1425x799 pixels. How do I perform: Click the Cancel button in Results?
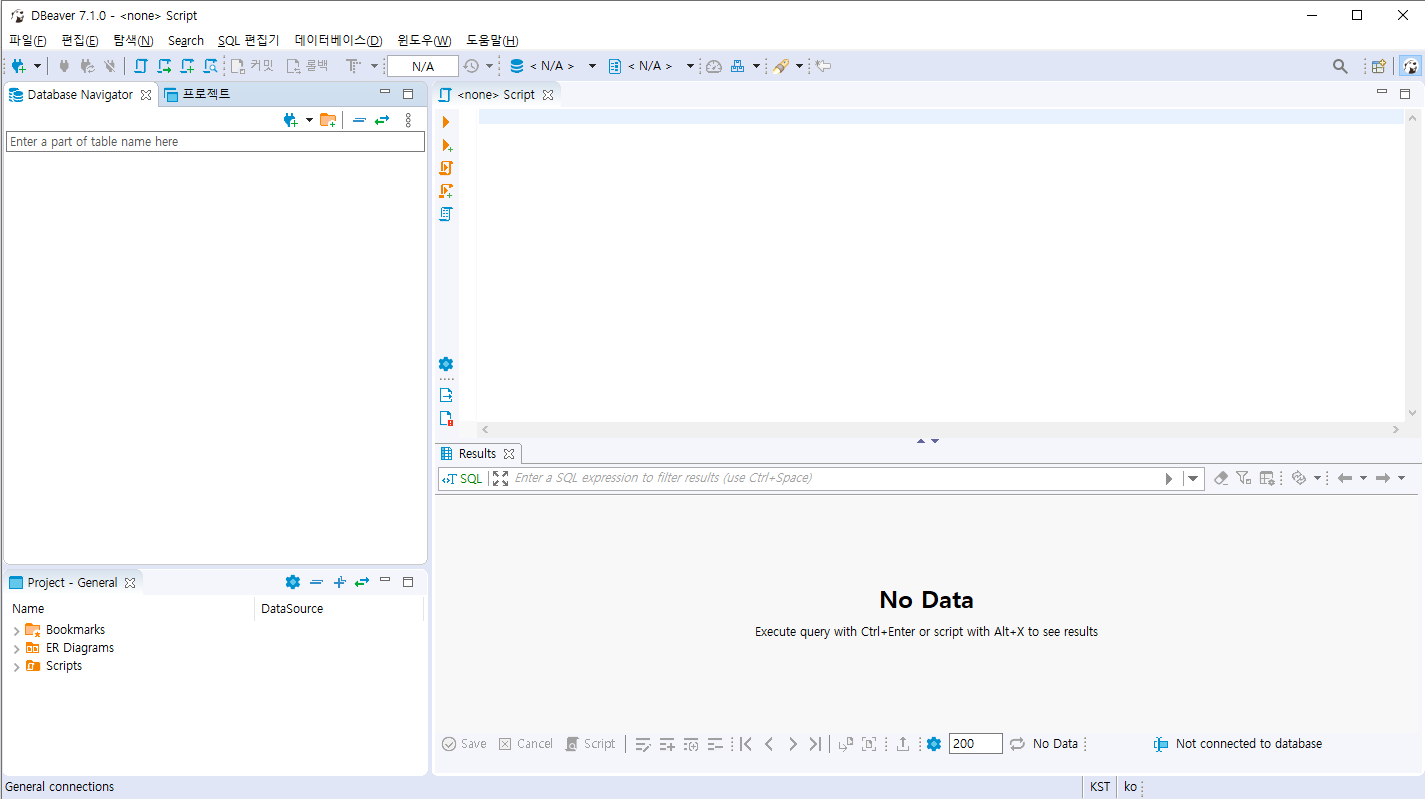point(526,744)
